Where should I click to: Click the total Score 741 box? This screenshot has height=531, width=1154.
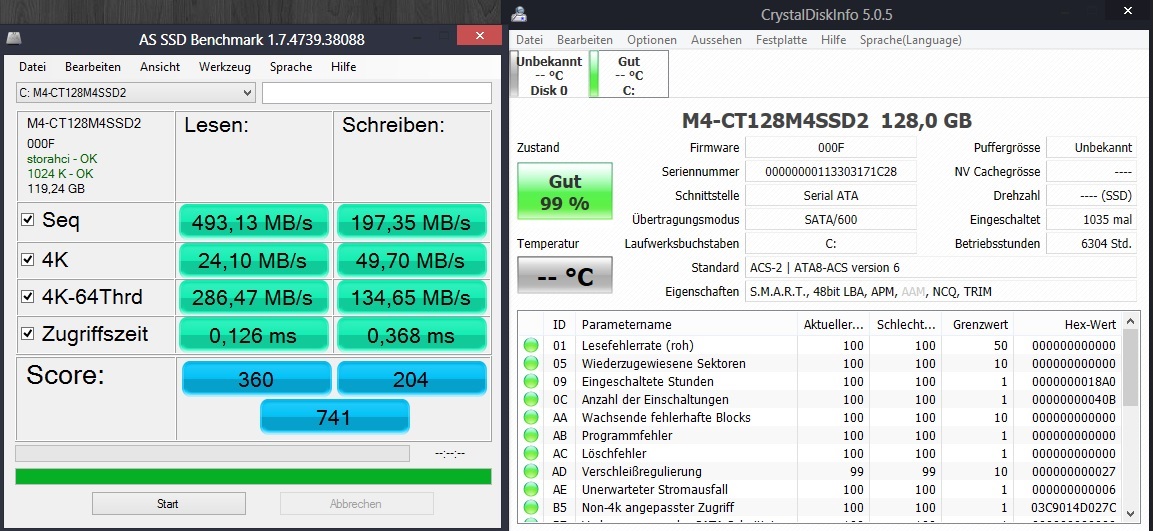[335, 417]
